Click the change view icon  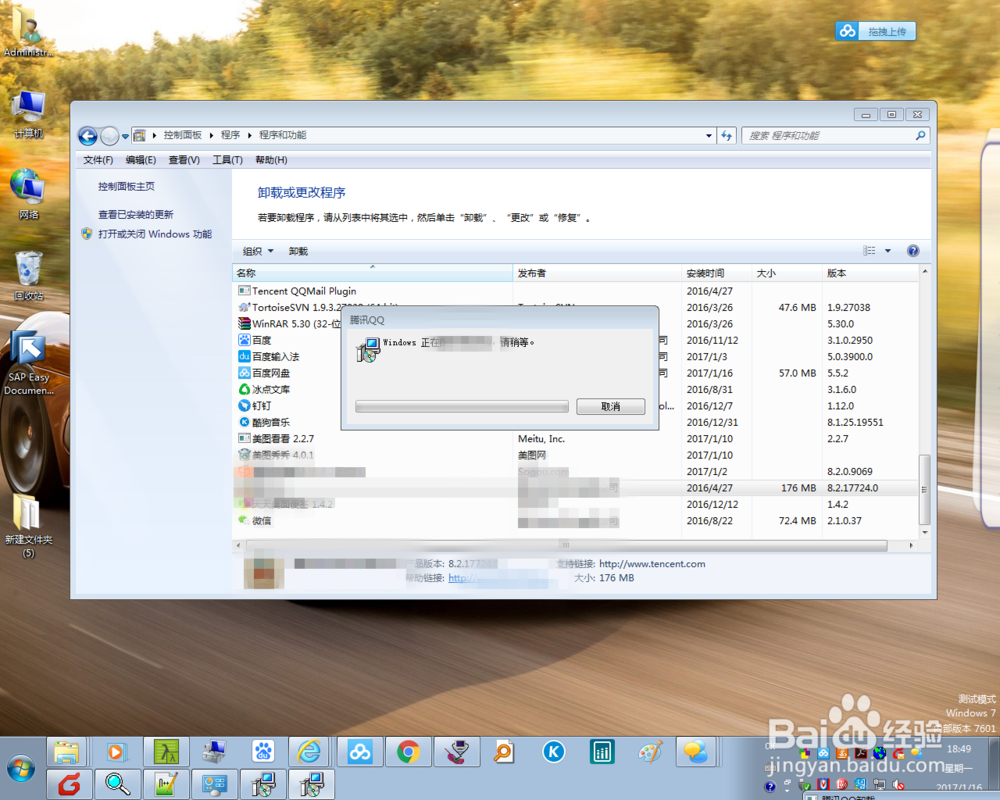[x=869, y=251]
